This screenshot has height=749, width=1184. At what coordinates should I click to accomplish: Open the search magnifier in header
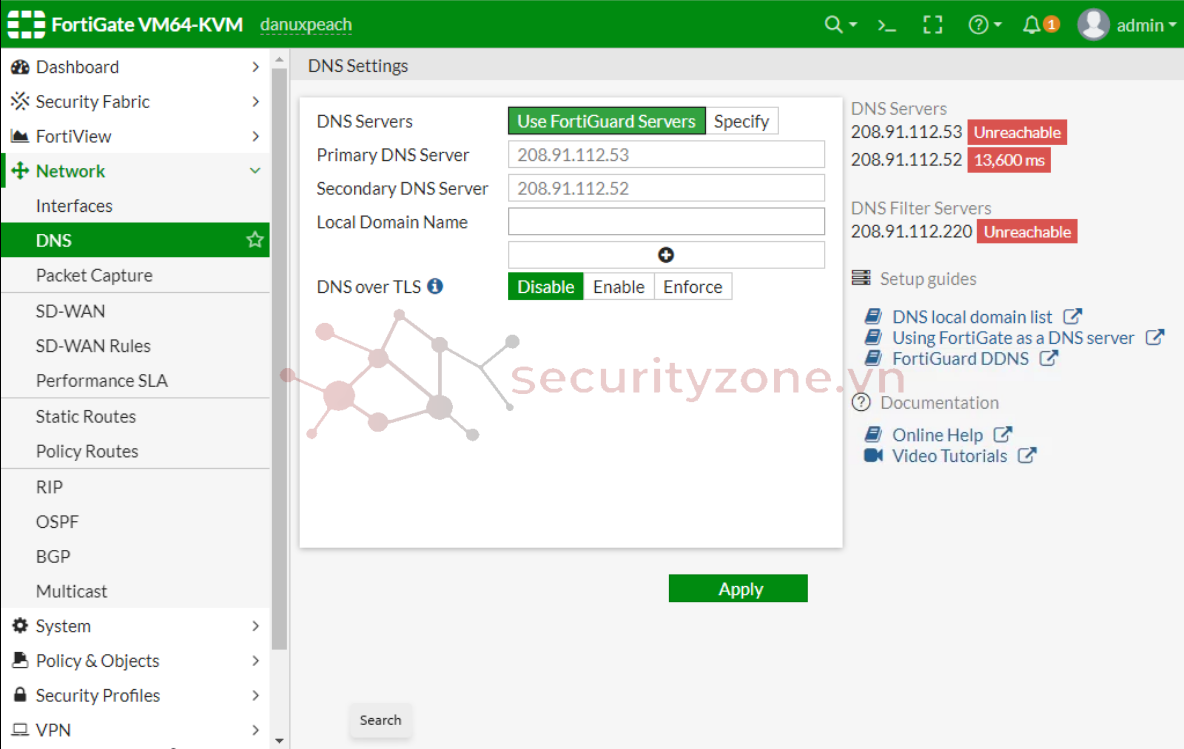point(833,25)
